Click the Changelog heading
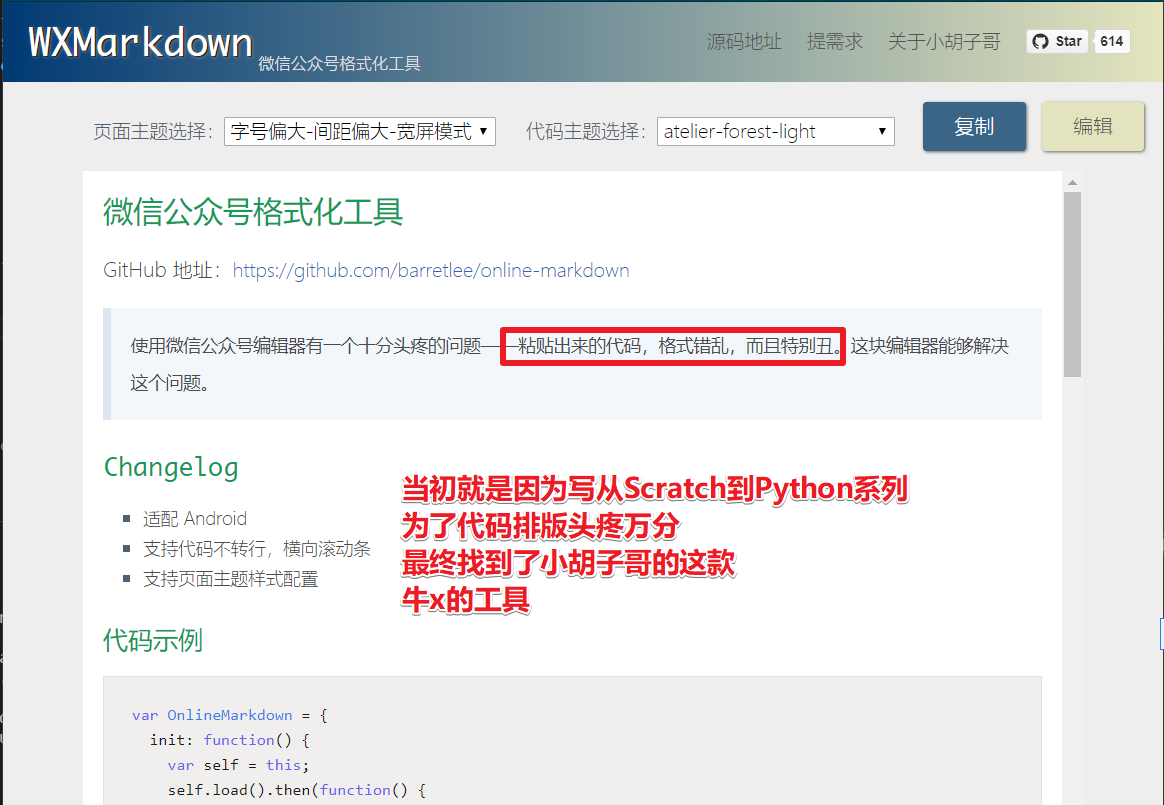 (x=171, y=467)
